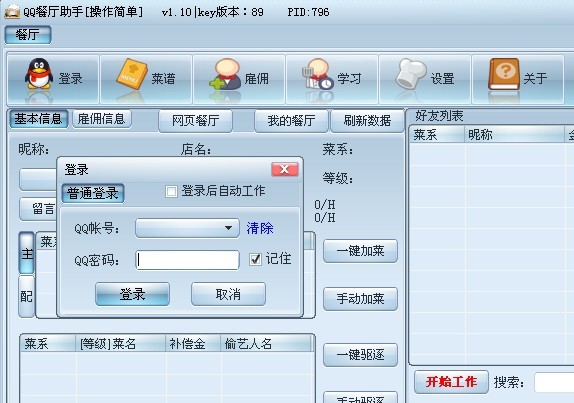574x403 pixels.
Task: Click the 取消 button
Action: click(228, 294)
